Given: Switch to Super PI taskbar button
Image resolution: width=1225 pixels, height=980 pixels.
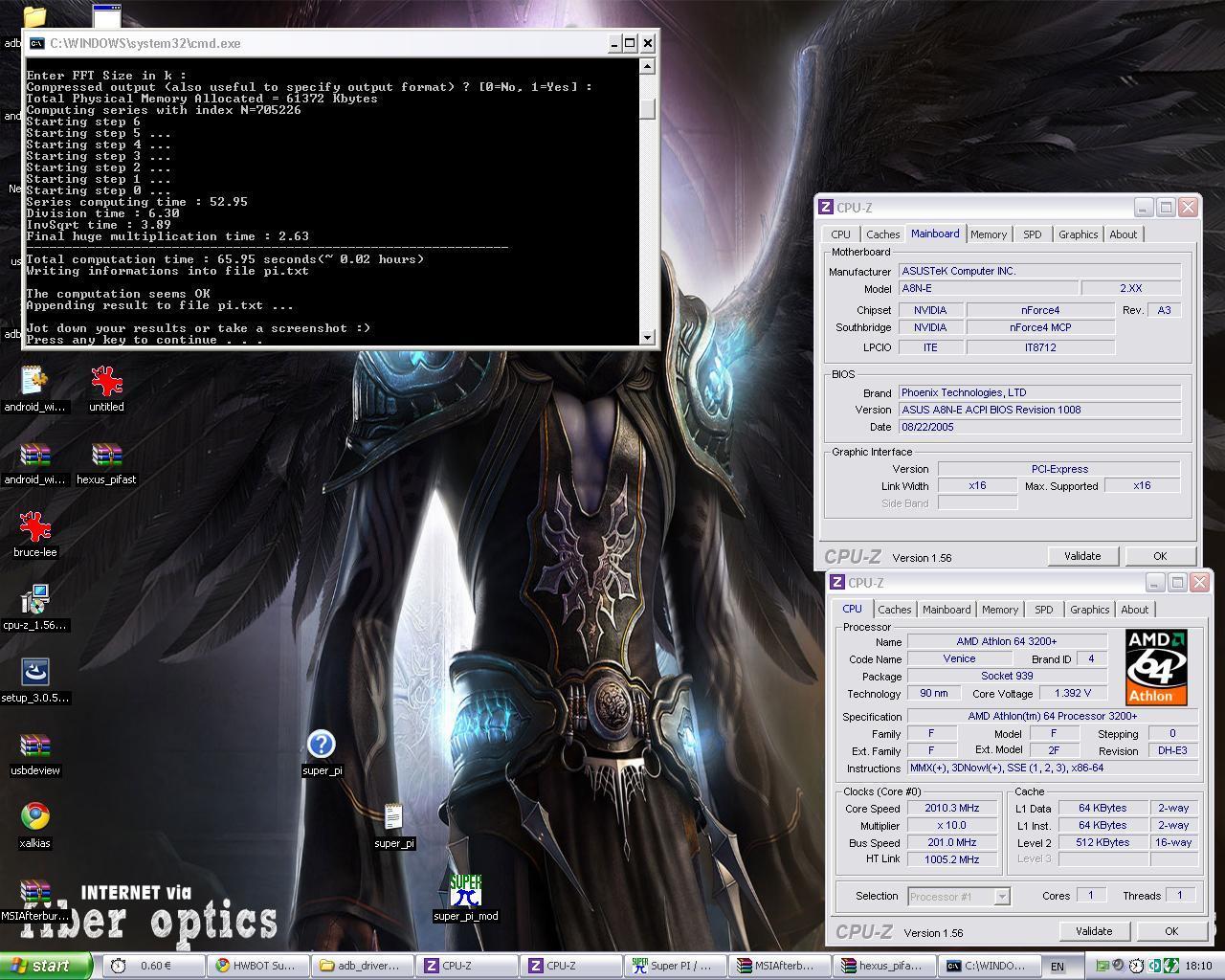Looking at the screenshot, I should (676, 966).
